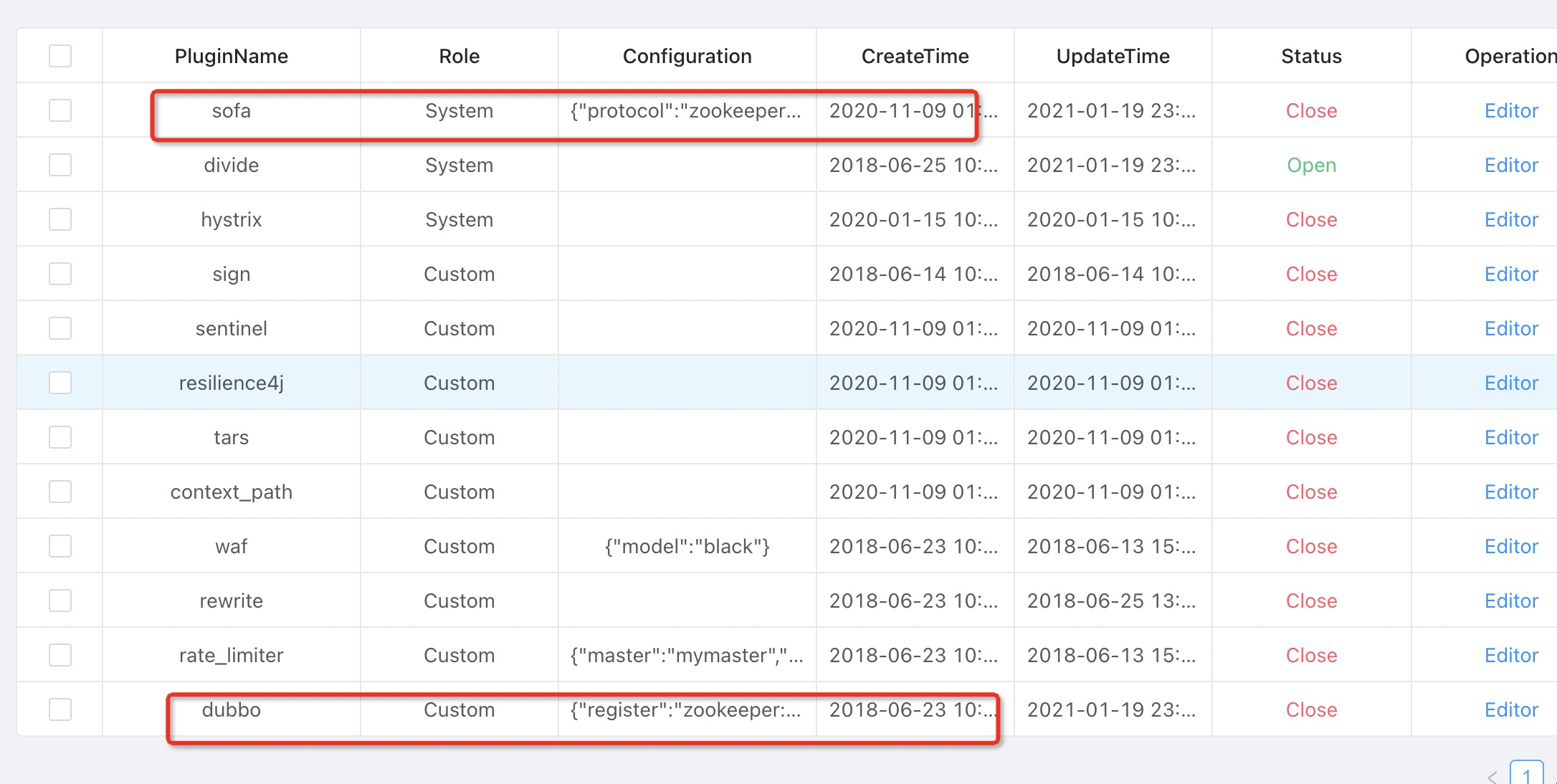Image resolution: width=1557 pixels, height=784 pixels.
Task: Toggle the checkbox for resilience4j row
Action: [60, 383]
